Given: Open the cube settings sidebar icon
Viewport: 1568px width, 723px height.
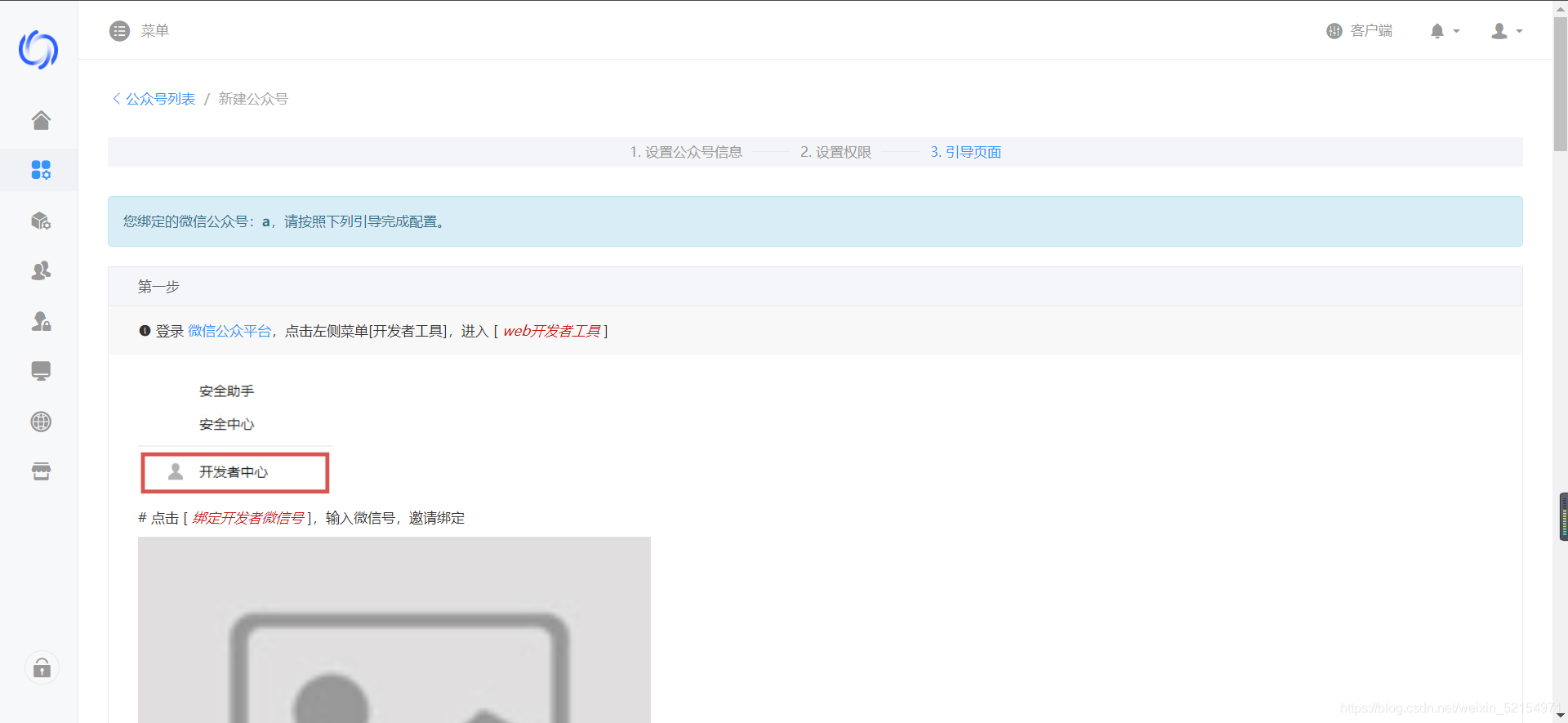Looking at the screenshot, I should (x=41, y=221).
